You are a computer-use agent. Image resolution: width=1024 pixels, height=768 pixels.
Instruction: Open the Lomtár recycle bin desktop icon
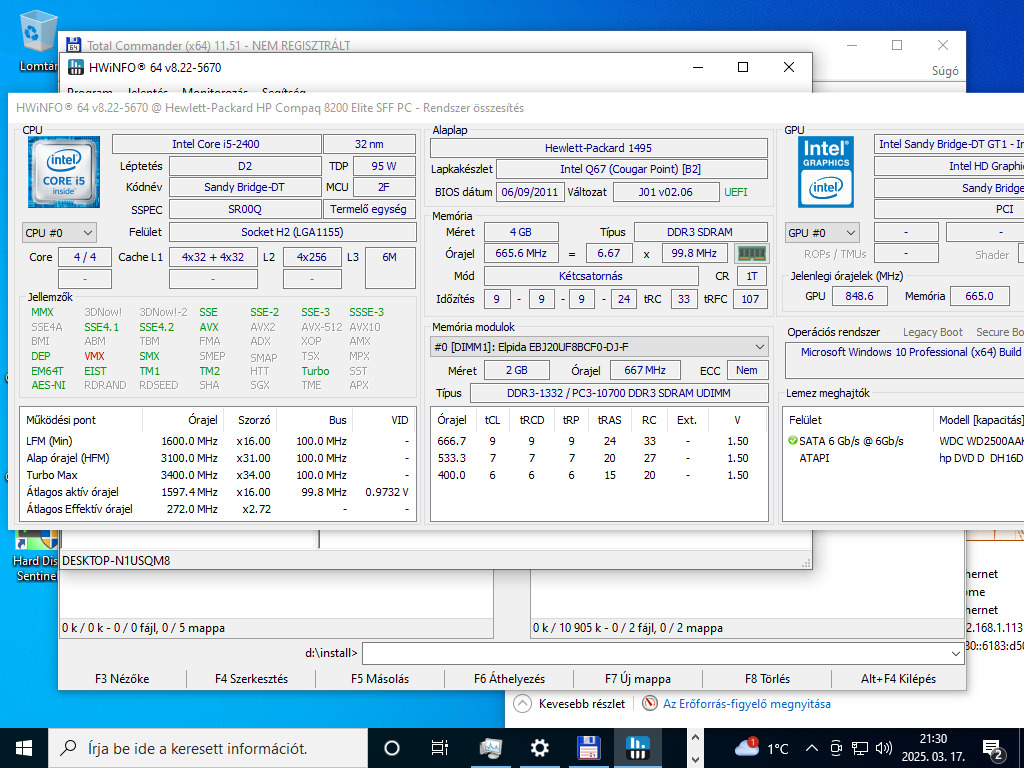[x=38, y=40]
